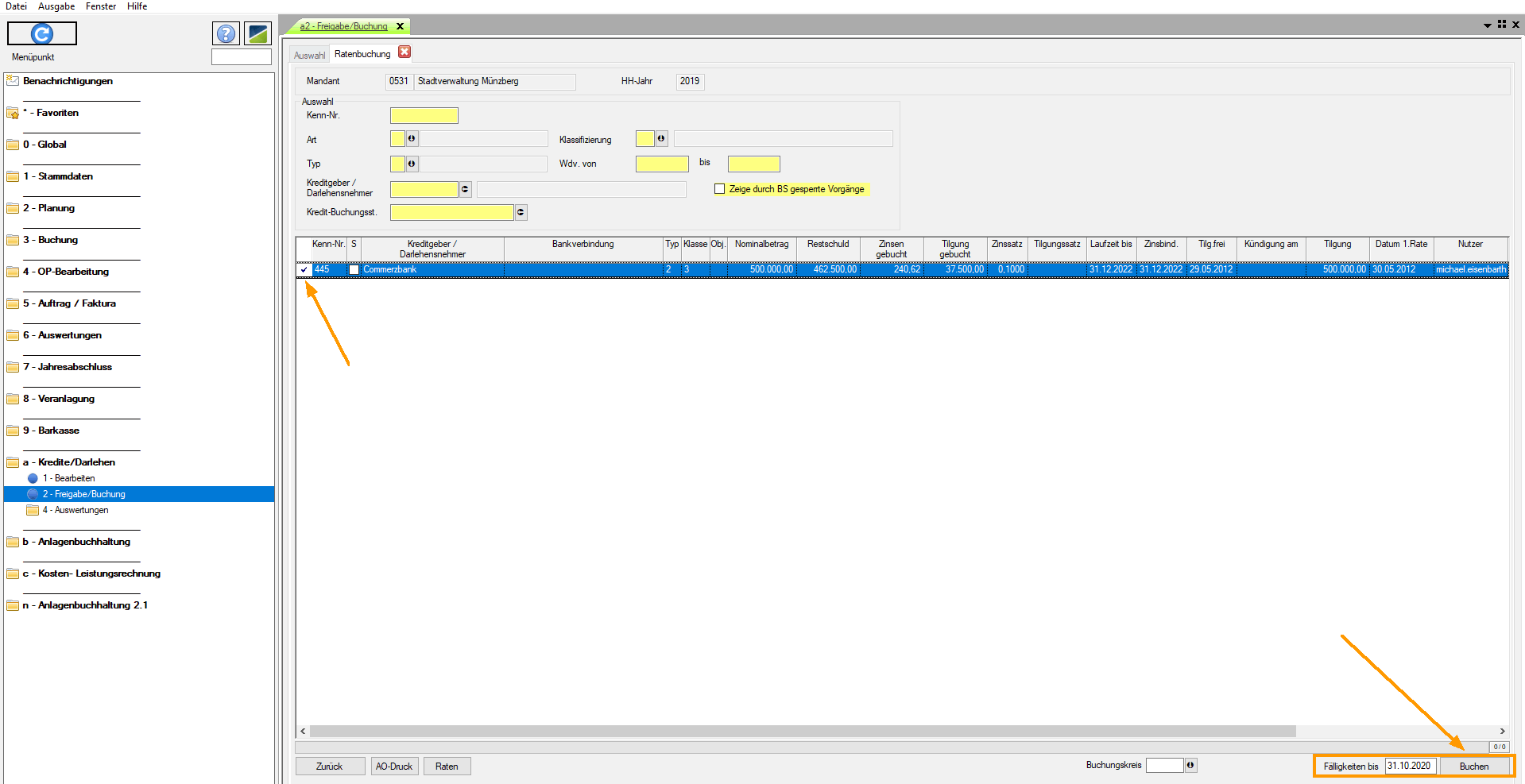The image size is (1525, 784).
Task: Open the Kreditgeber / Darlehensnehmer dropdown
Action: pyautogui.click(x=466, y=189)
